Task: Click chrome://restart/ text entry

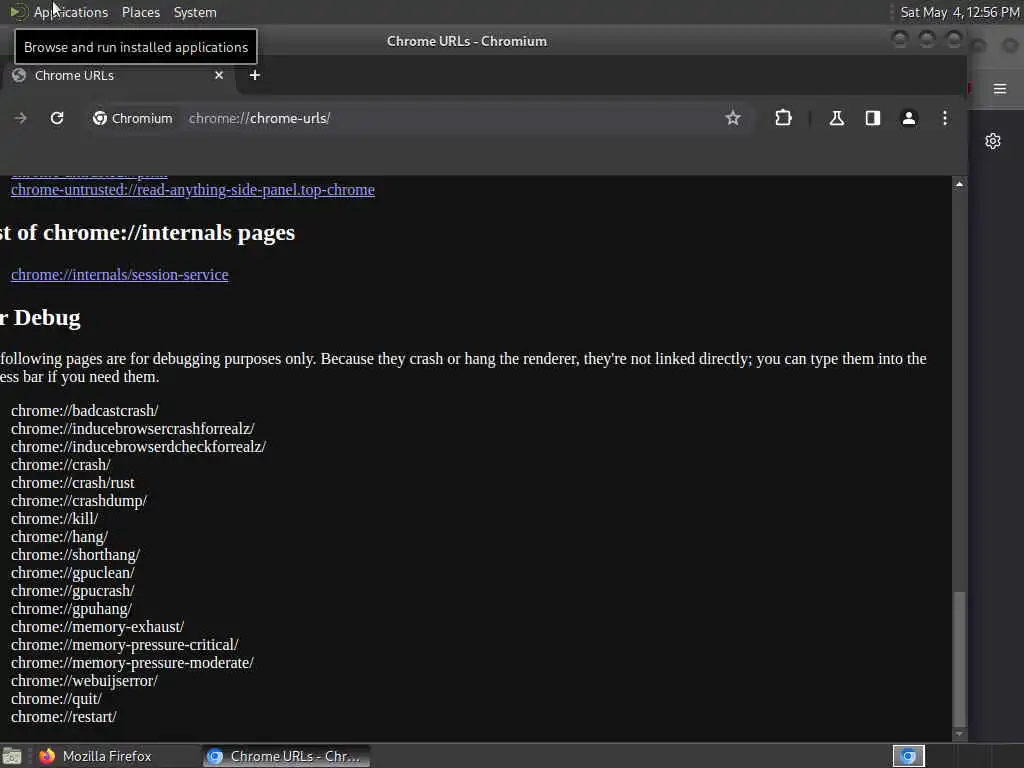Action: coord(63,716)
